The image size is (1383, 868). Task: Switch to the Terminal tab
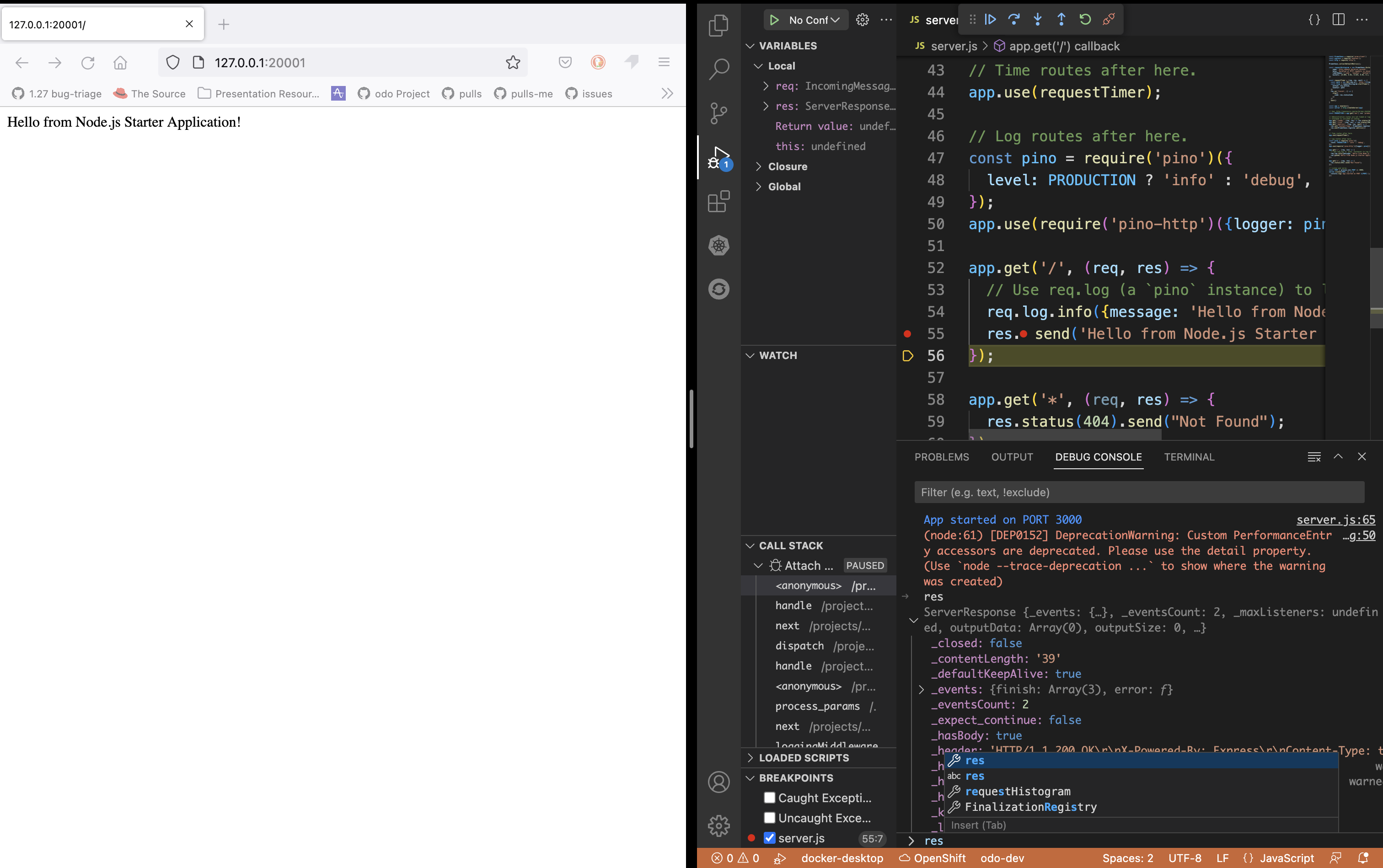click(1189, 456)
